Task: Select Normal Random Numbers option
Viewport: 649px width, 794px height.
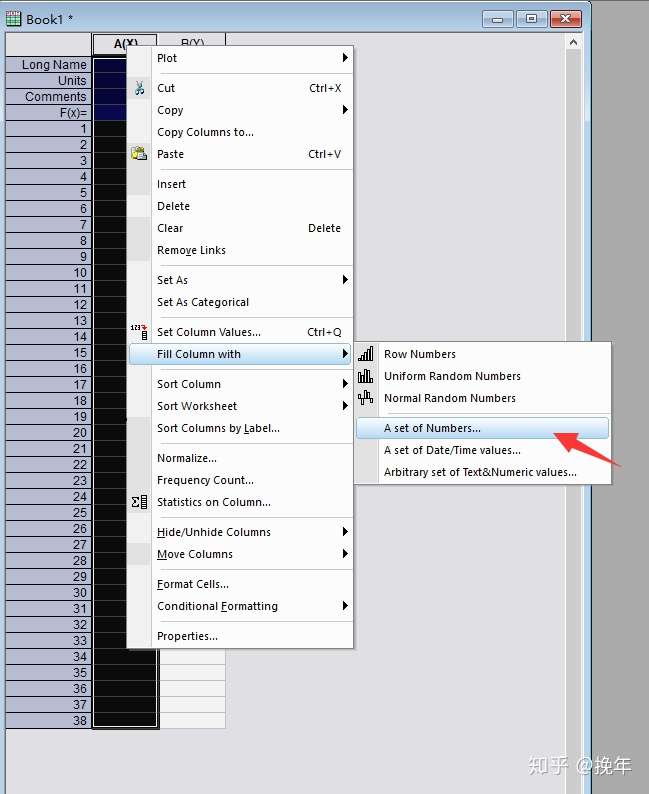Action: pyautogui.click(x=482, y=398)
